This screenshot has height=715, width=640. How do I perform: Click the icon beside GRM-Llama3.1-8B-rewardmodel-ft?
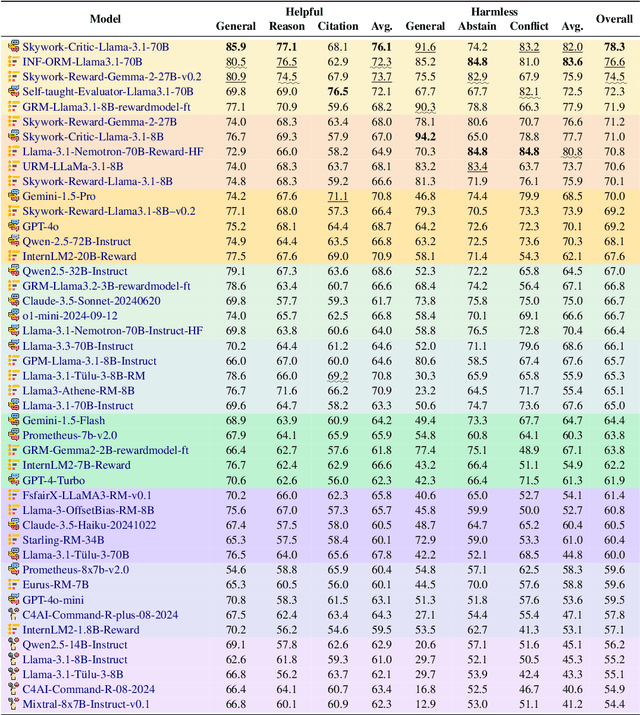coord(14,107)
